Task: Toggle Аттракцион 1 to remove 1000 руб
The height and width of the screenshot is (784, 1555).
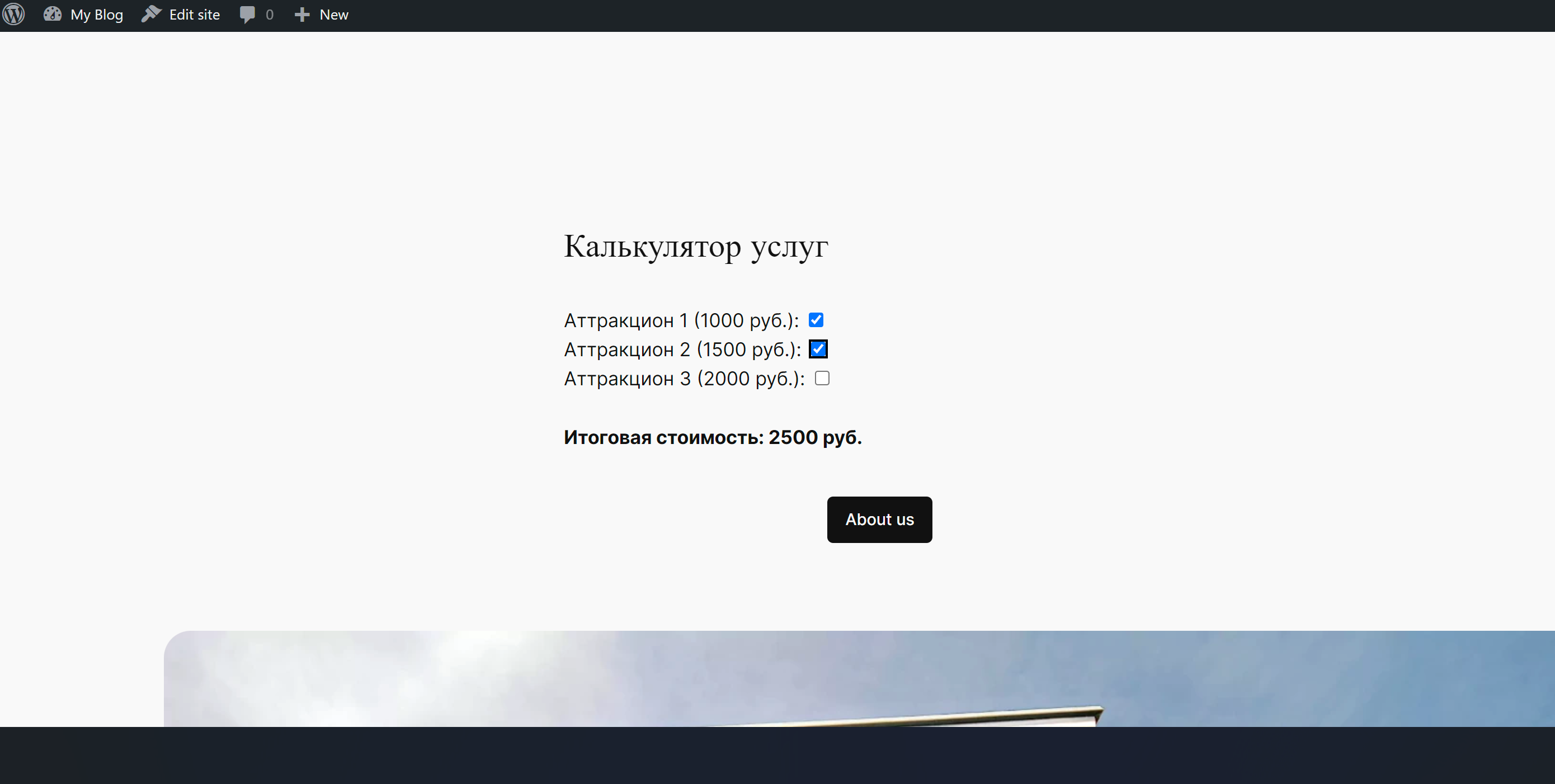Action: (x=816, y=320)
